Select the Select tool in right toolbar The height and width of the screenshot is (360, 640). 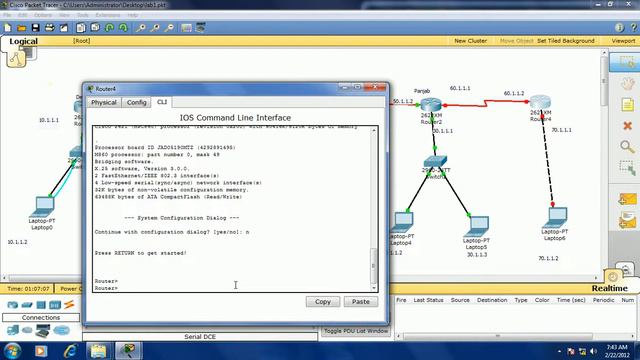pos(626,62)
